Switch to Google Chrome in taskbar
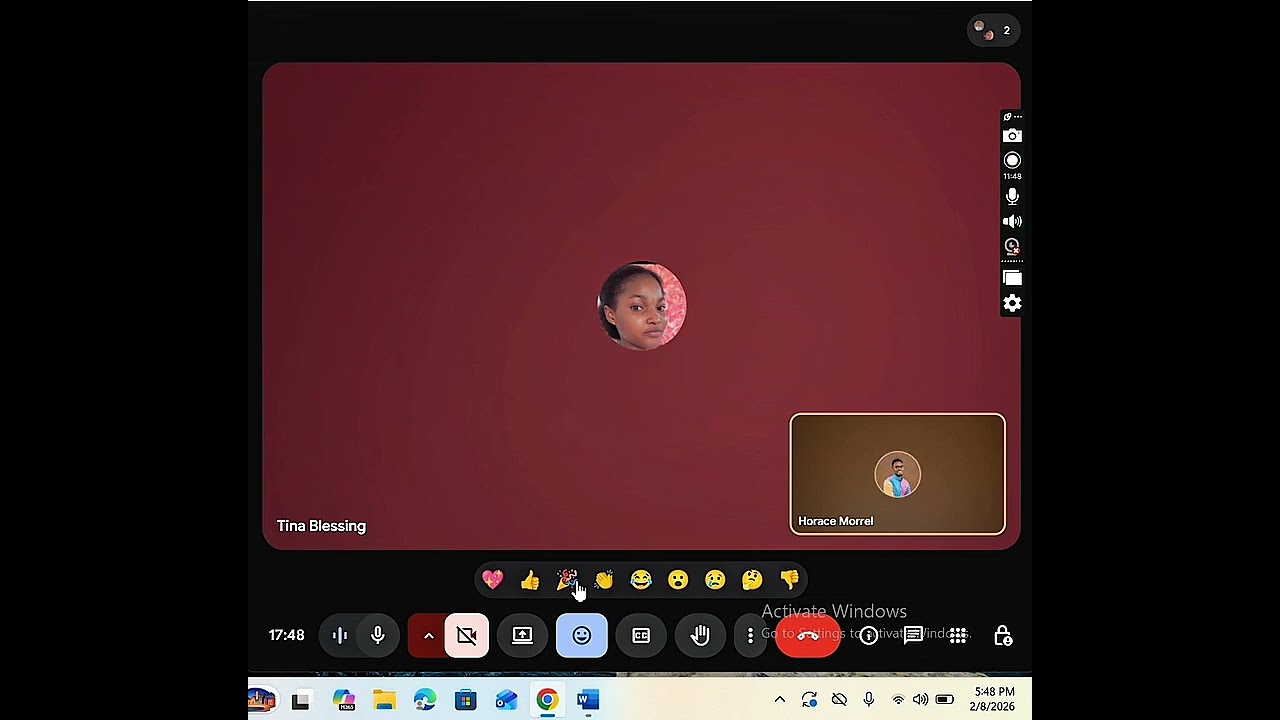This screenshot has height=720, width=1280. (x=547, y=700)
